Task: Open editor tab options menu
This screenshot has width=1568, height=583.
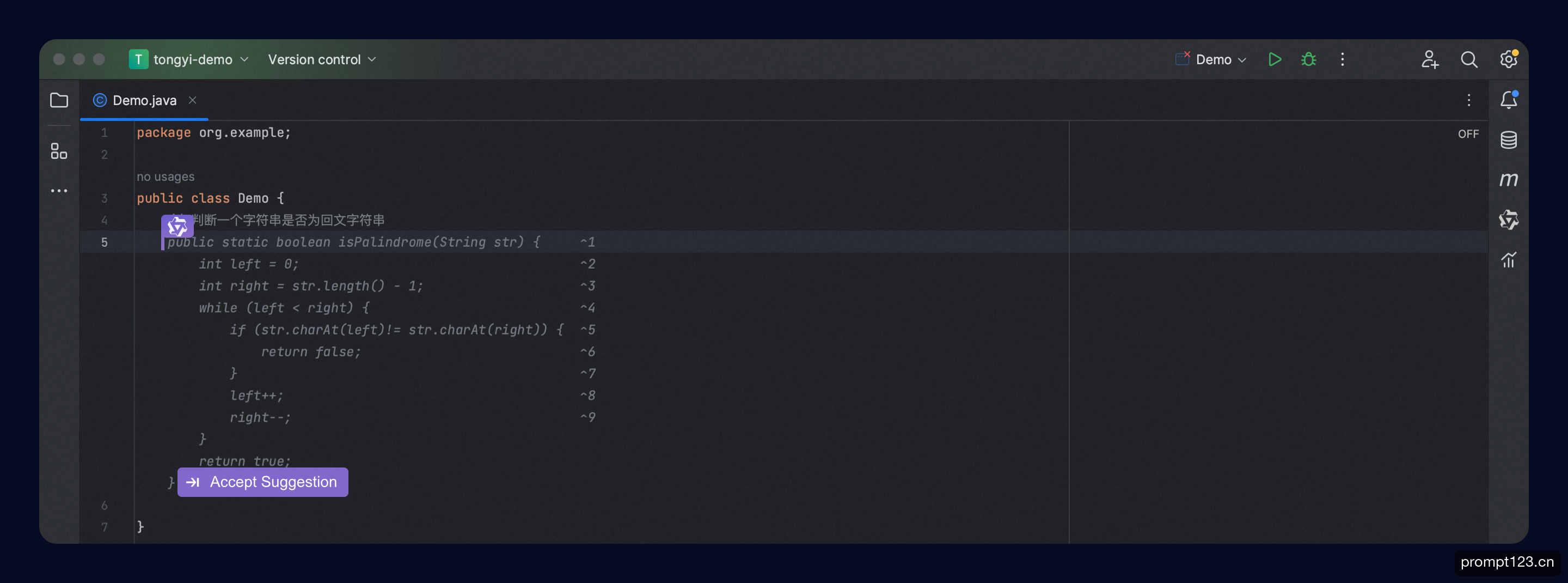Action: click(1469, 100)
